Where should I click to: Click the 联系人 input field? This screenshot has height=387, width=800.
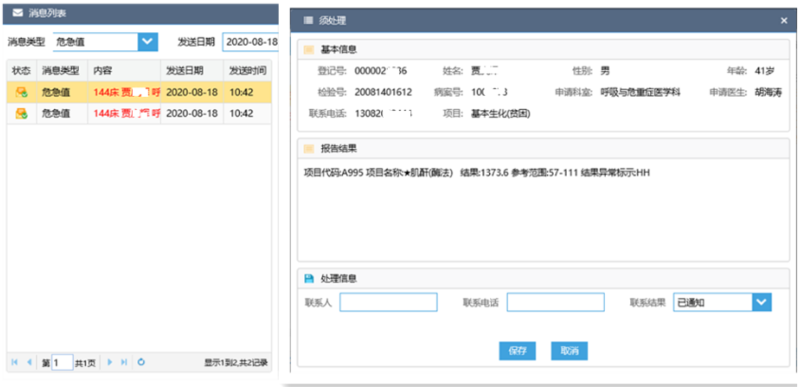[388, 302]
